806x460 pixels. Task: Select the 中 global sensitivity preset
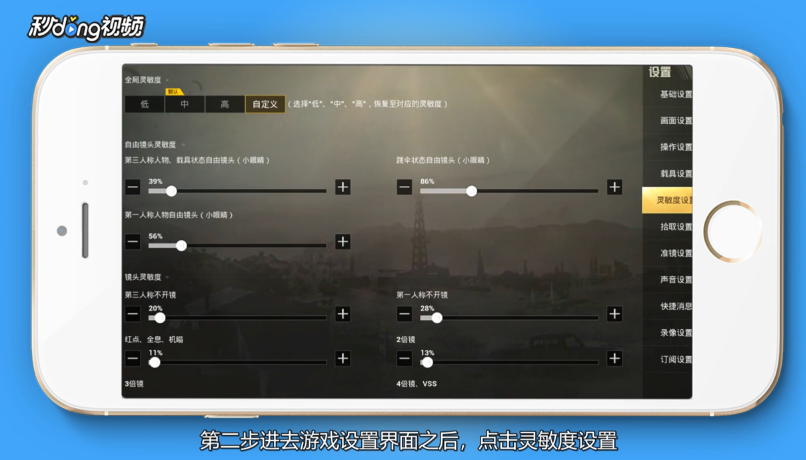click(x=185, y=104)
